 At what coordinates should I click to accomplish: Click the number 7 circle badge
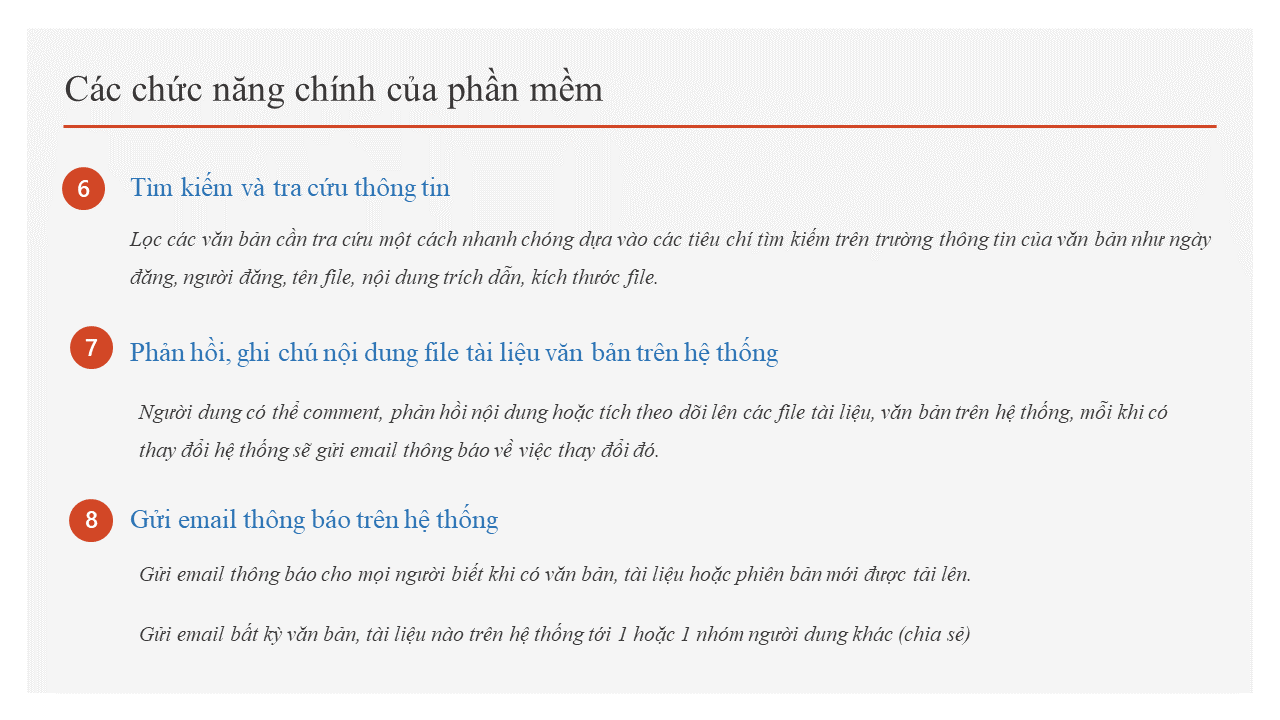pyautogui.click(x=91, y=348)
